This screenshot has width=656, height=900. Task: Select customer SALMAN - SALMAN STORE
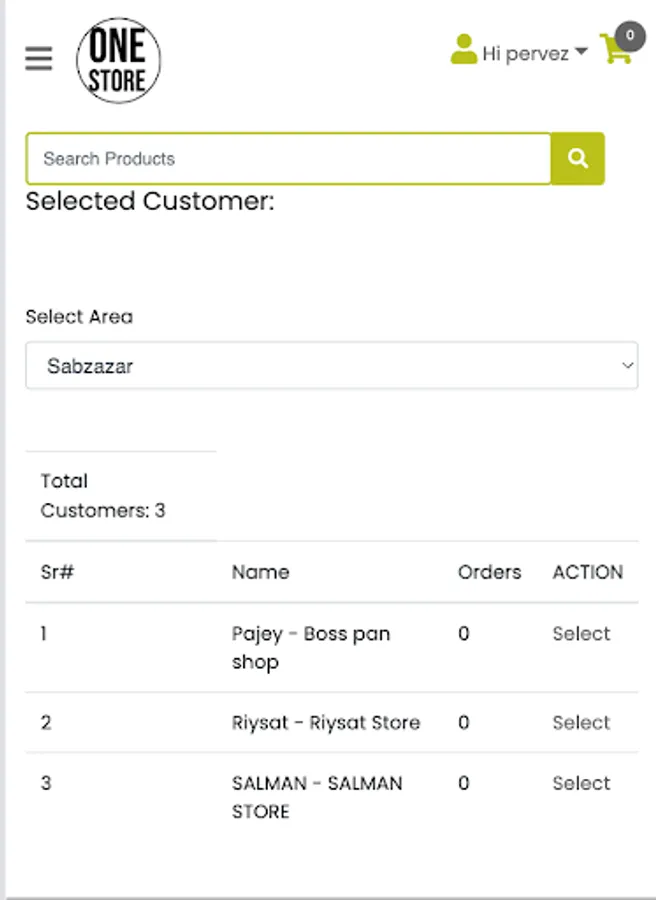[581, 783]
